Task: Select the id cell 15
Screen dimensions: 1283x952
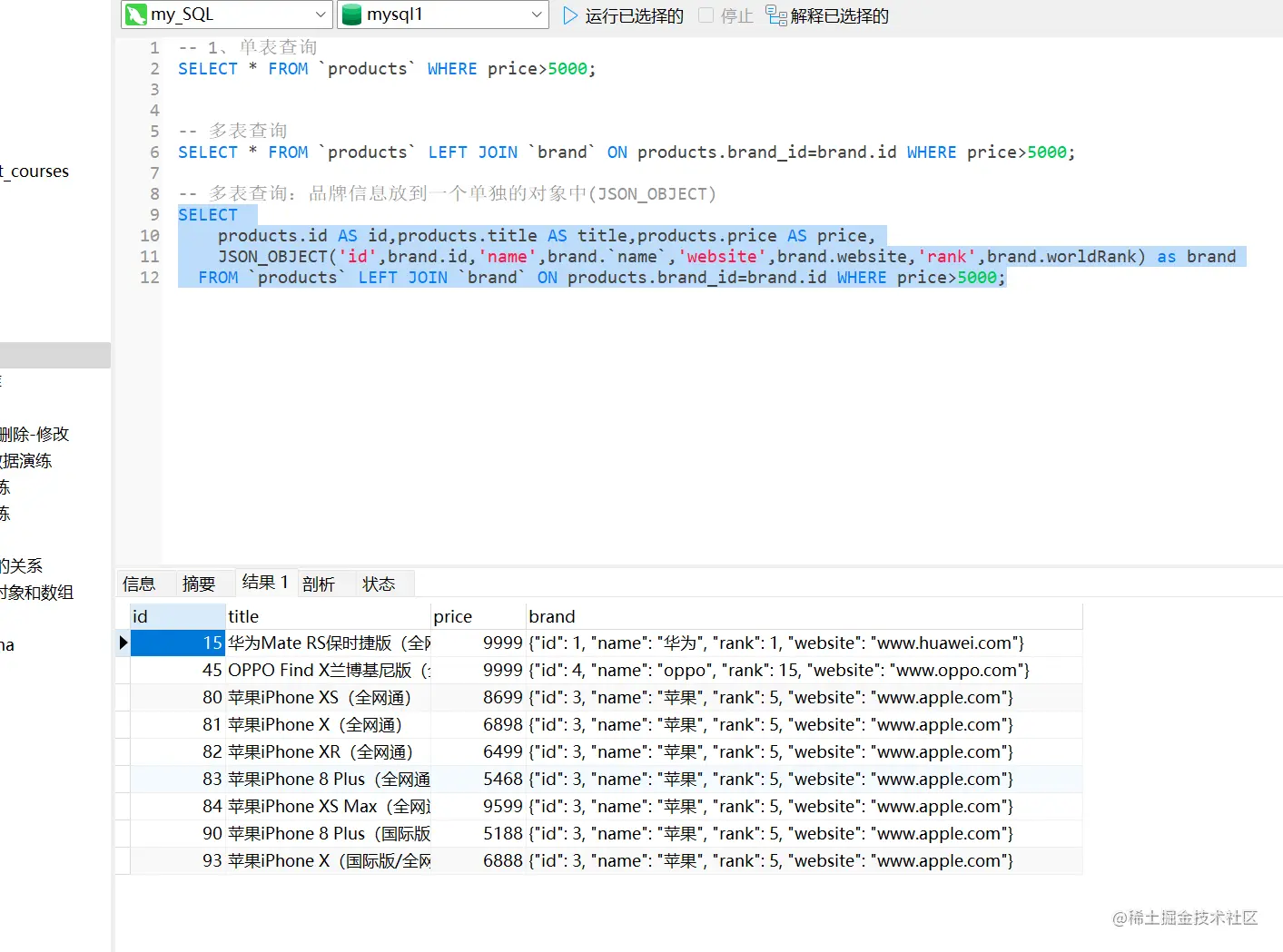Action: tap(178, 643)
